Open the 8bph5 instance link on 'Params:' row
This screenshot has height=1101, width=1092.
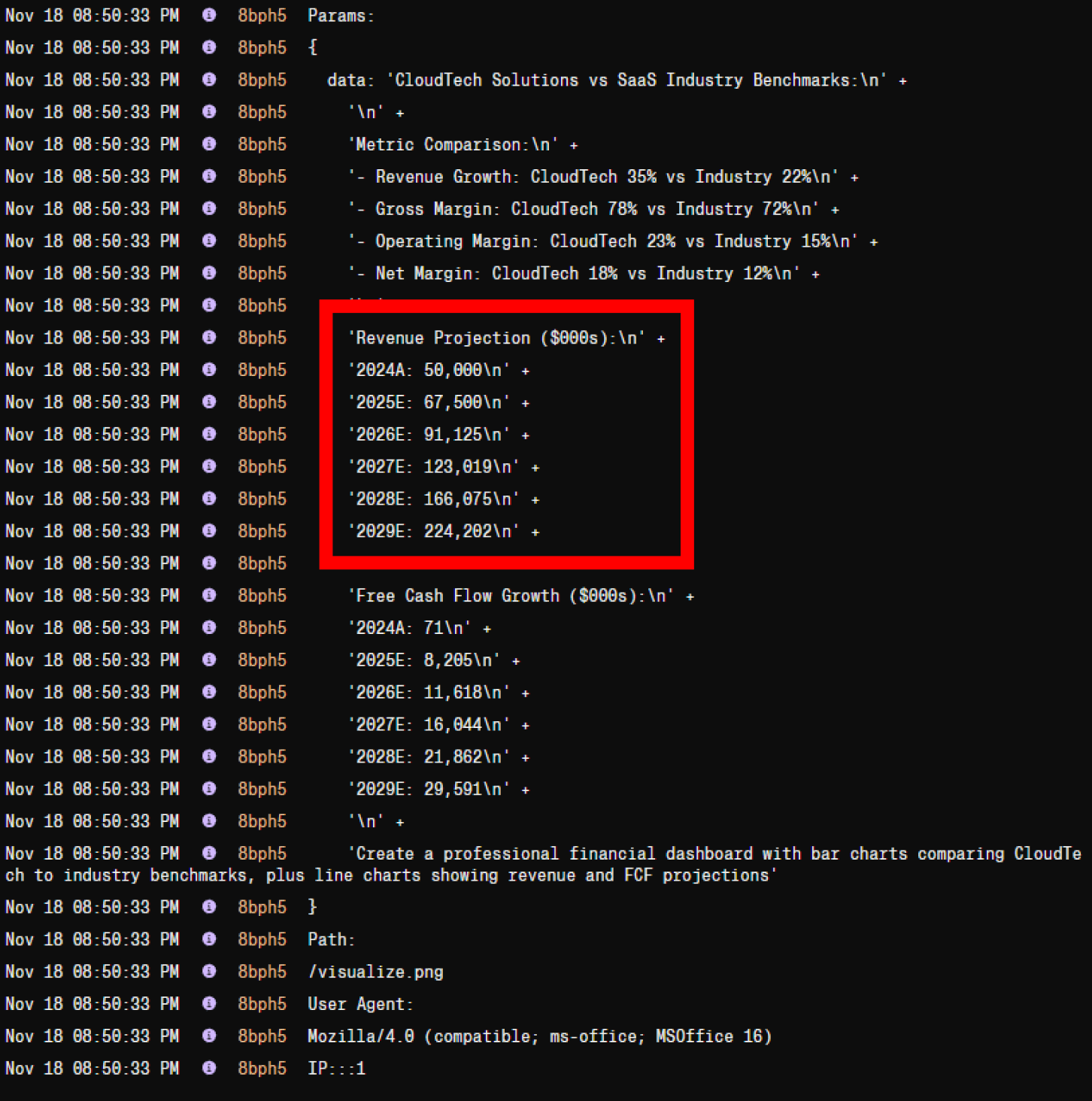[262, 15]
